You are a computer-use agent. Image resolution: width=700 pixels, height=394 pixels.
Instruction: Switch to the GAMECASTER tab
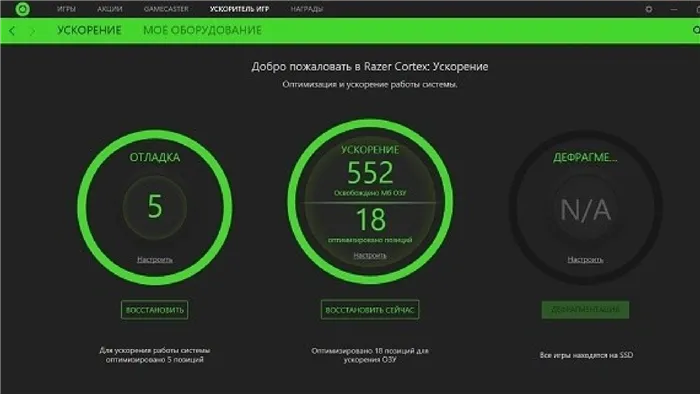[x=166, y=9]
